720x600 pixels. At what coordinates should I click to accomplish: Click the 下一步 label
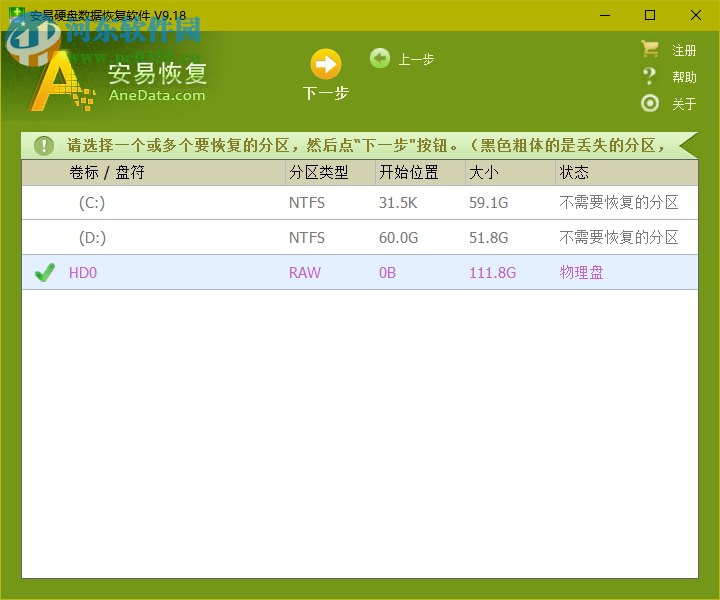[x=326, y=93]
